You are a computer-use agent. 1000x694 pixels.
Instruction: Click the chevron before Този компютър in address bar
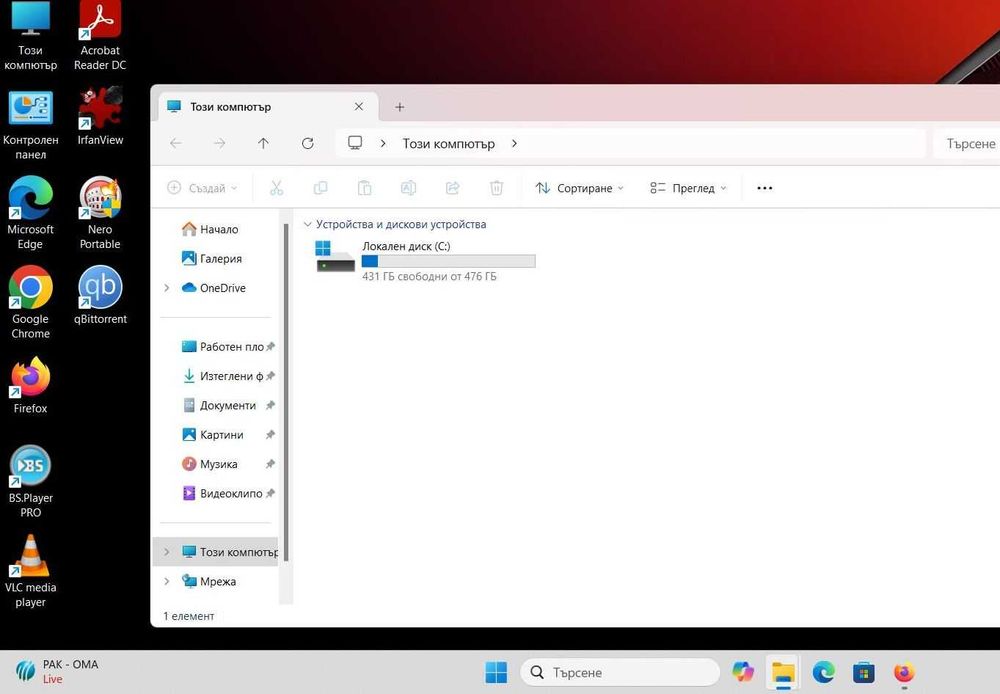383,144
